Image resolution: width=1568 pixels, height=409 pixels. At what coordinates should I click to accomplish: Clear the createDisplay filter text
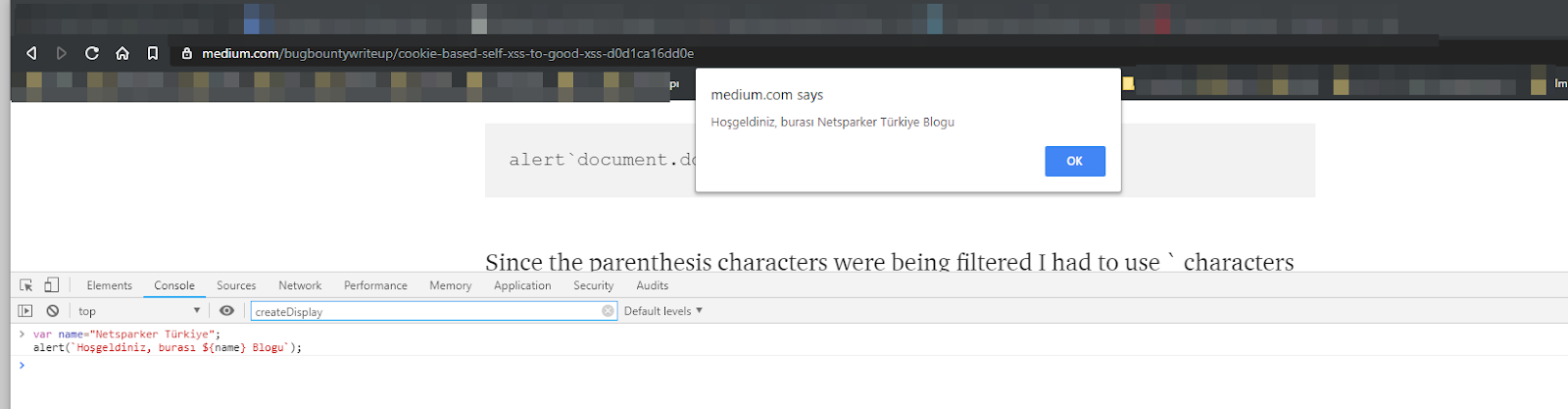[x=608, y=311]
